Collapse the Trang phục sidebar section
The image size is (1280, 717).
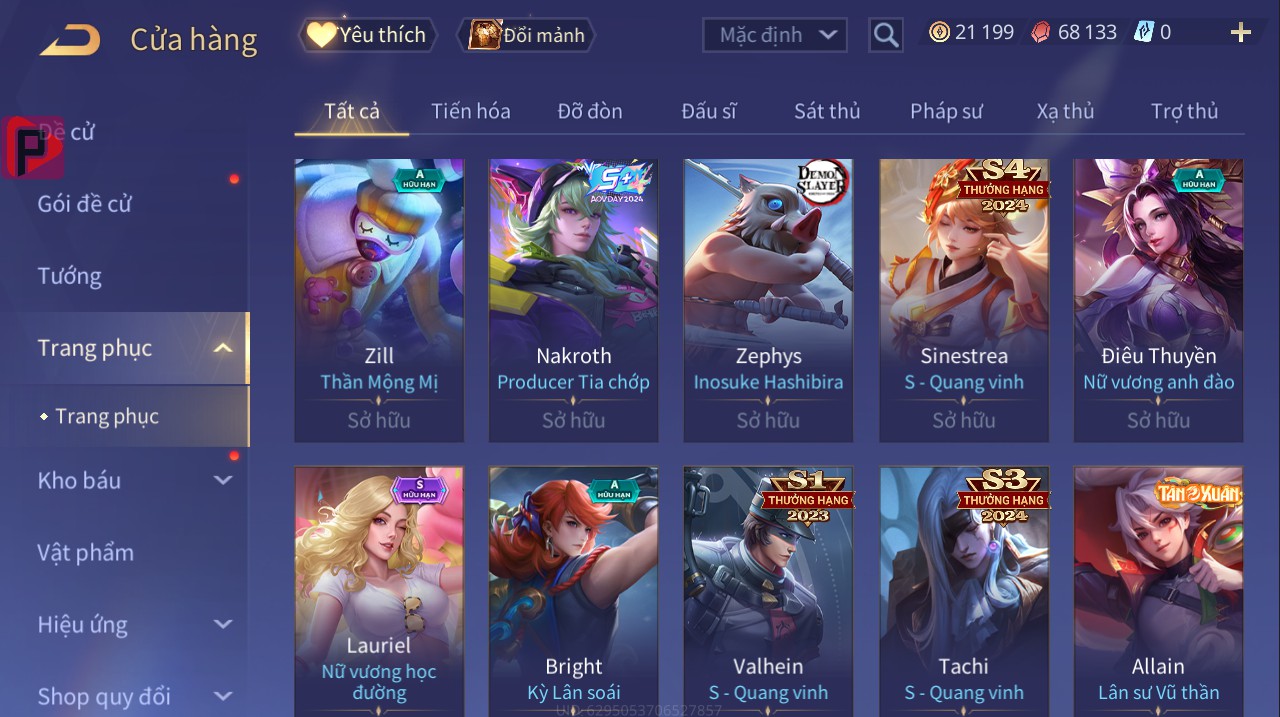pos(224,348)
